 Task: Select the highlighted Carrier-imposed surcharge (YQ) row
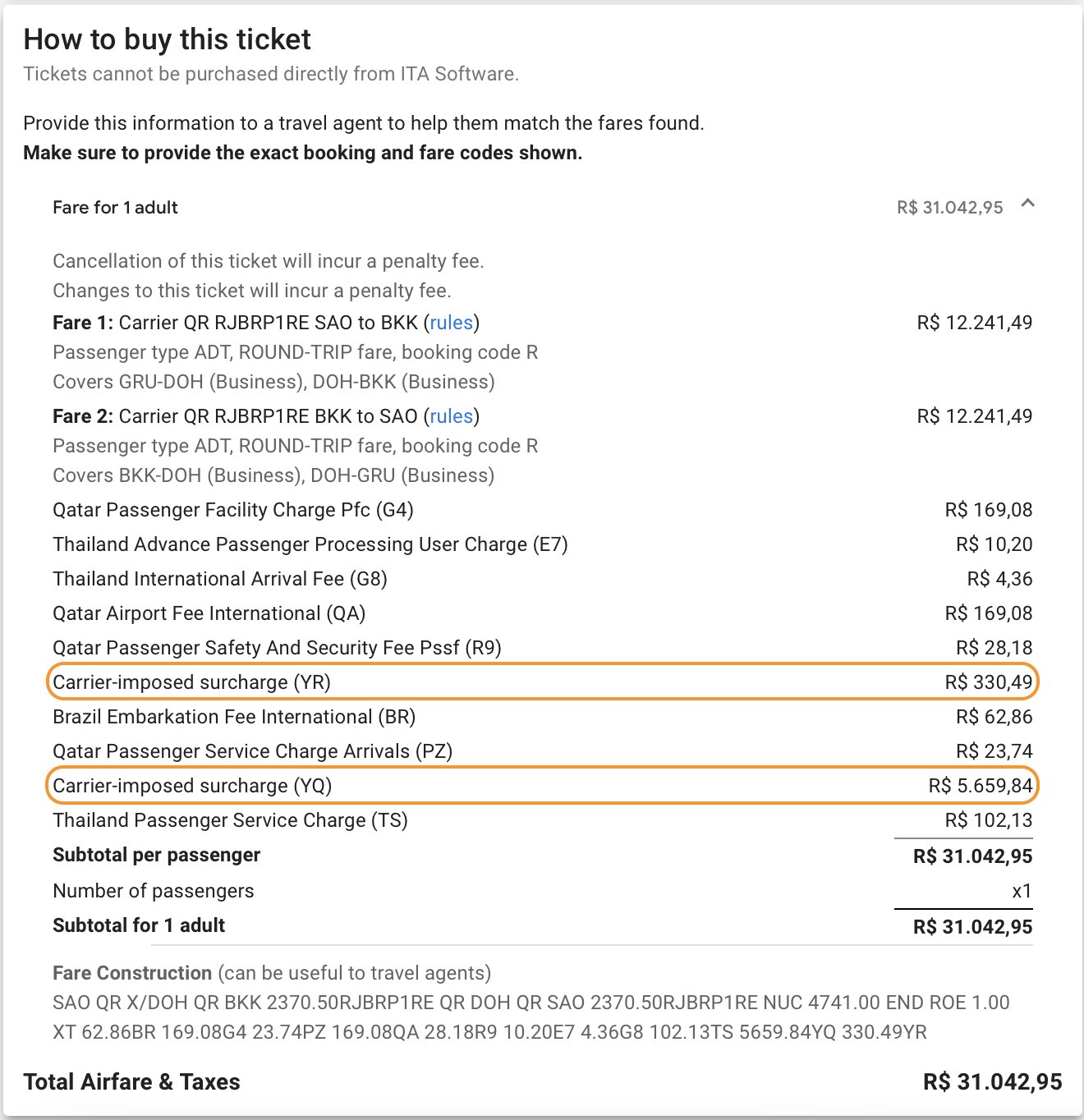(543, 785)
